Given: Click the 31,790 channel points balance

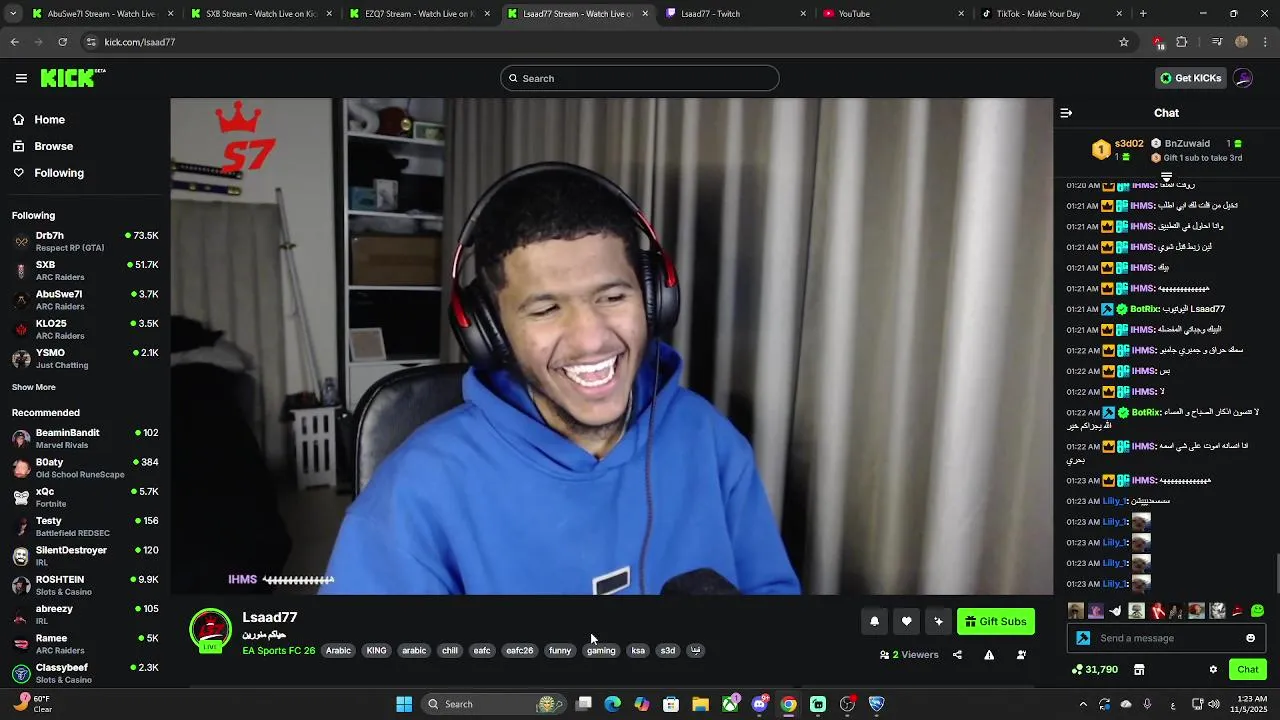Looking at the screenshot, I should pos(1095,670).
